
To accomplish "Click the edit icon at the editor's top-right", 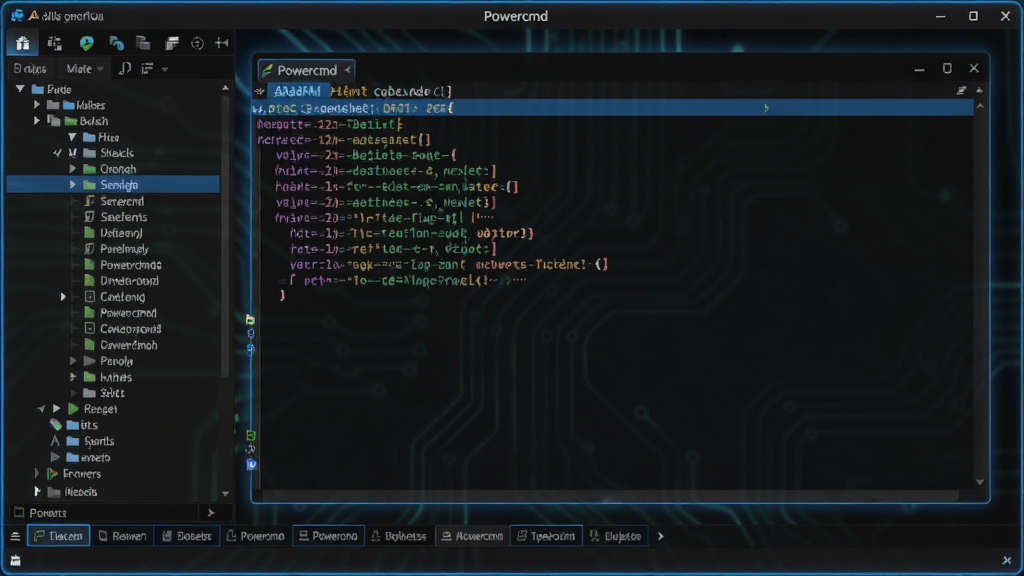I will 961,90.
